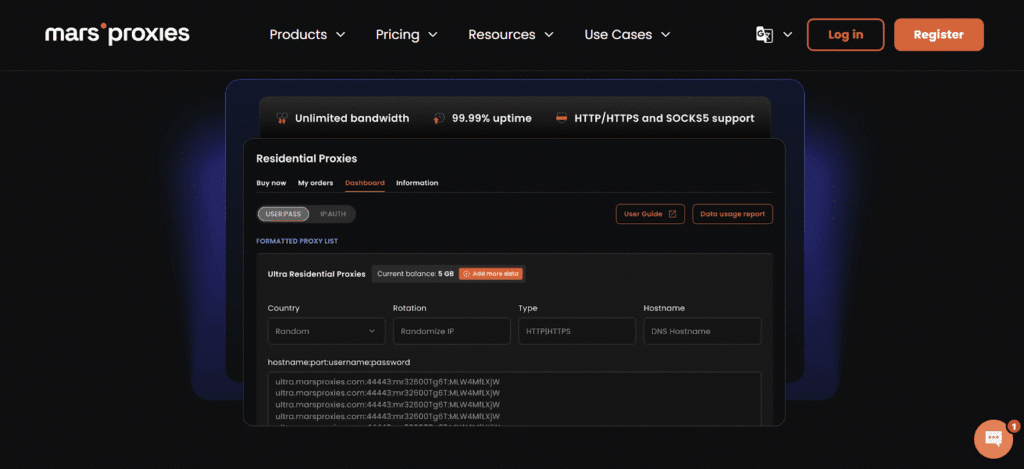The width and height of the screenshot is (1024, 469).
Task: Click the Log in button
Action: 845,35
